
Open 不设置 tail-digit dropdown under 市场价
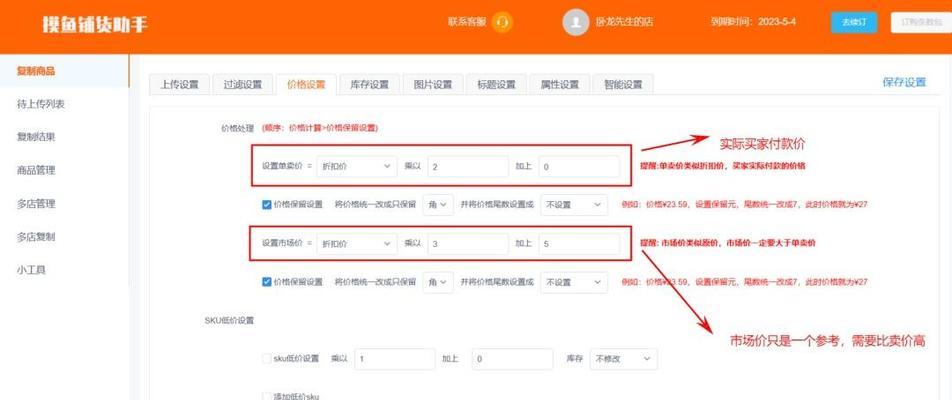pyautogui.click(x=574, y=282)
